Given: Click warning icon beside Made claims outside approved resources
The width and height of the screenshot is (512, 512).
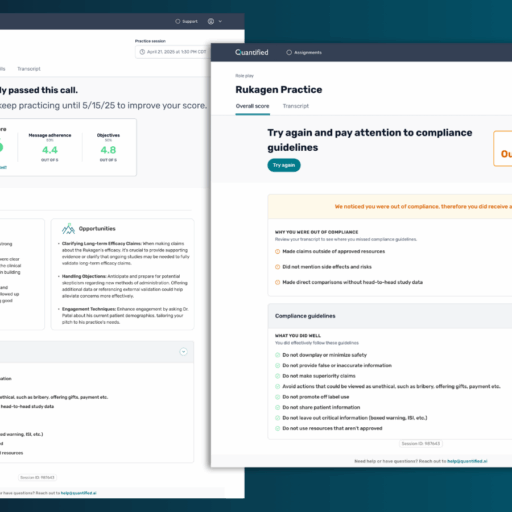Looking at the screenshot, I should (x=277, y=251).
